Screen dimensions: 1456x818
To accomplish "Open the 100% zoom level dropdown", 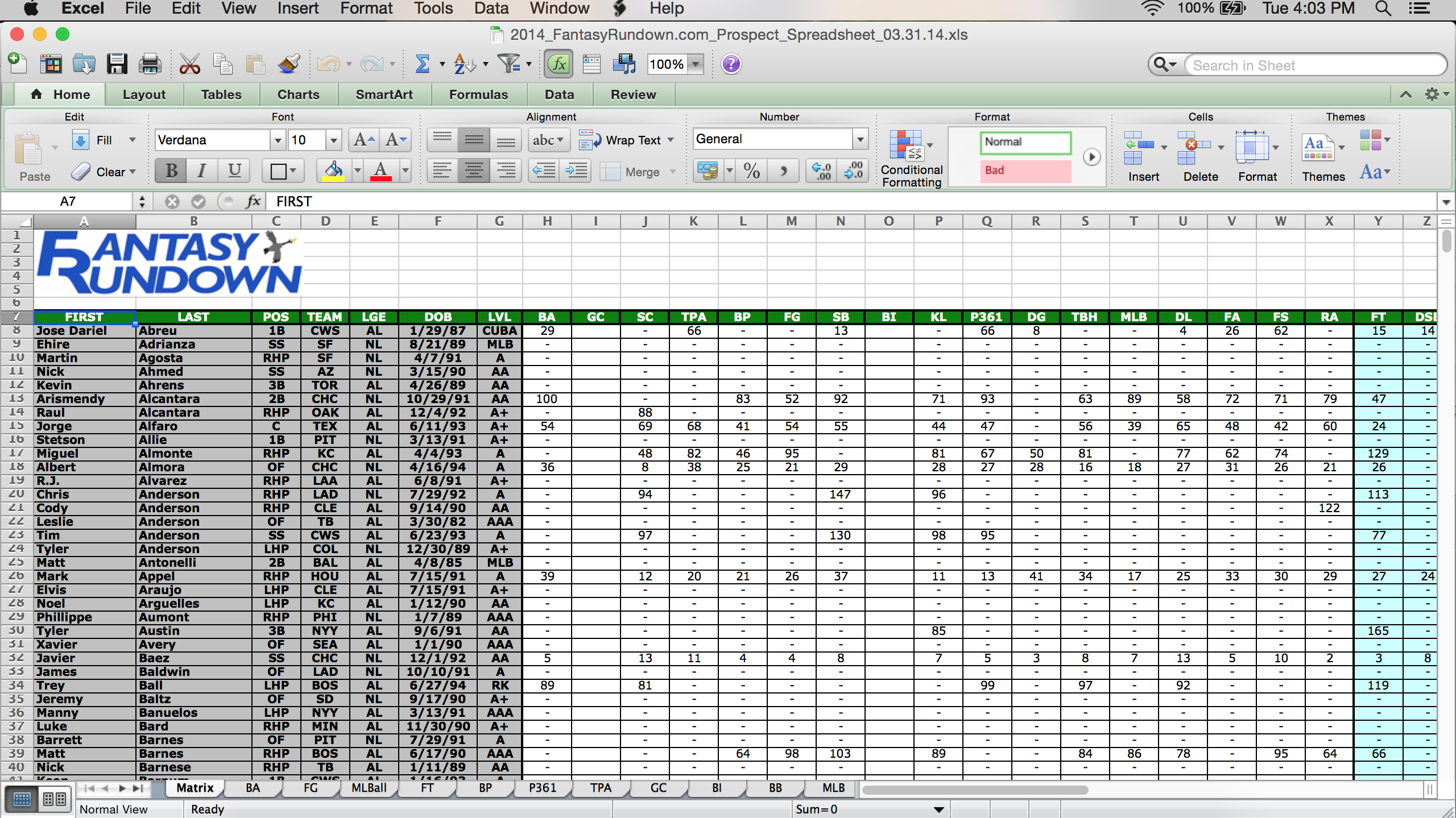I will (x=696, y=64).
